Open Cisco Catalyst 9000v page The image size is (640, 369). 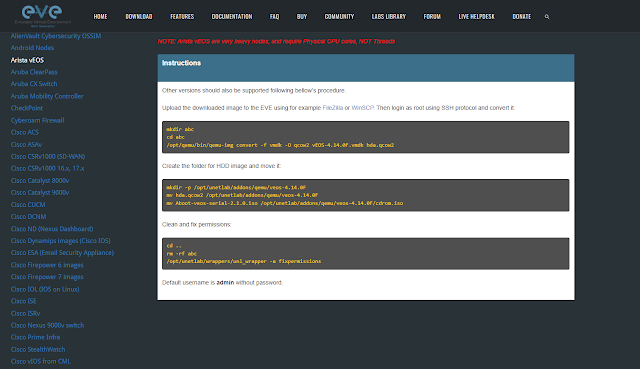click(40, 192)
